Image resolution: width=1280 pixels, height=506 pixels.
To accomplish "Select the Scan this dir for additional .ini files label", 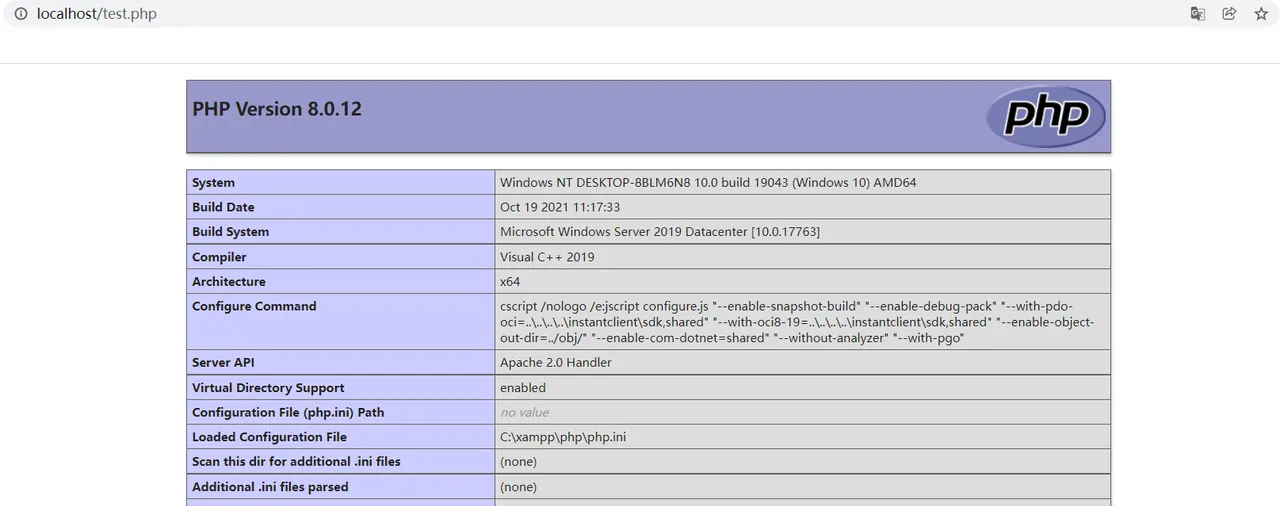I will click(x=297, y=462).
